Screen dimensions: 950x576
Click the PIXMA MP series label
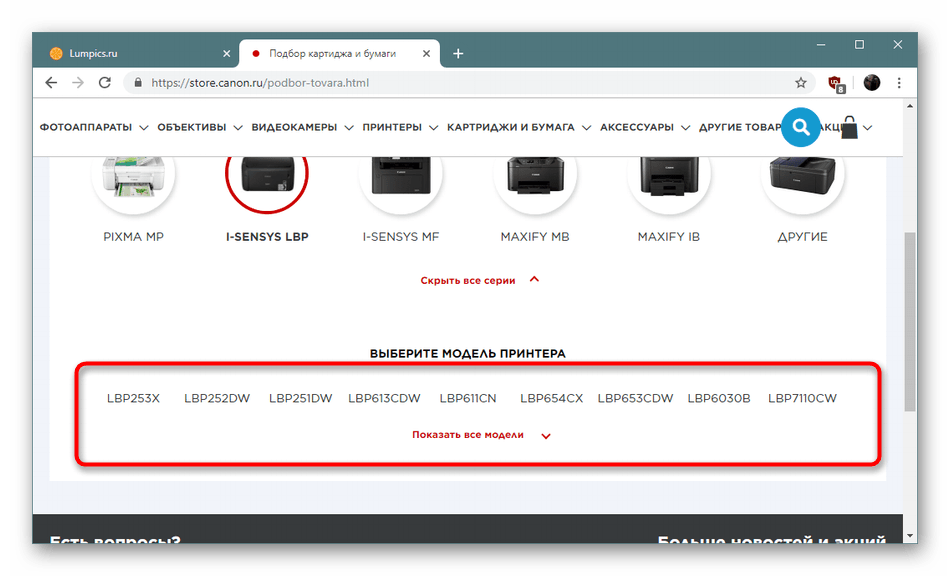pos(133,237)
